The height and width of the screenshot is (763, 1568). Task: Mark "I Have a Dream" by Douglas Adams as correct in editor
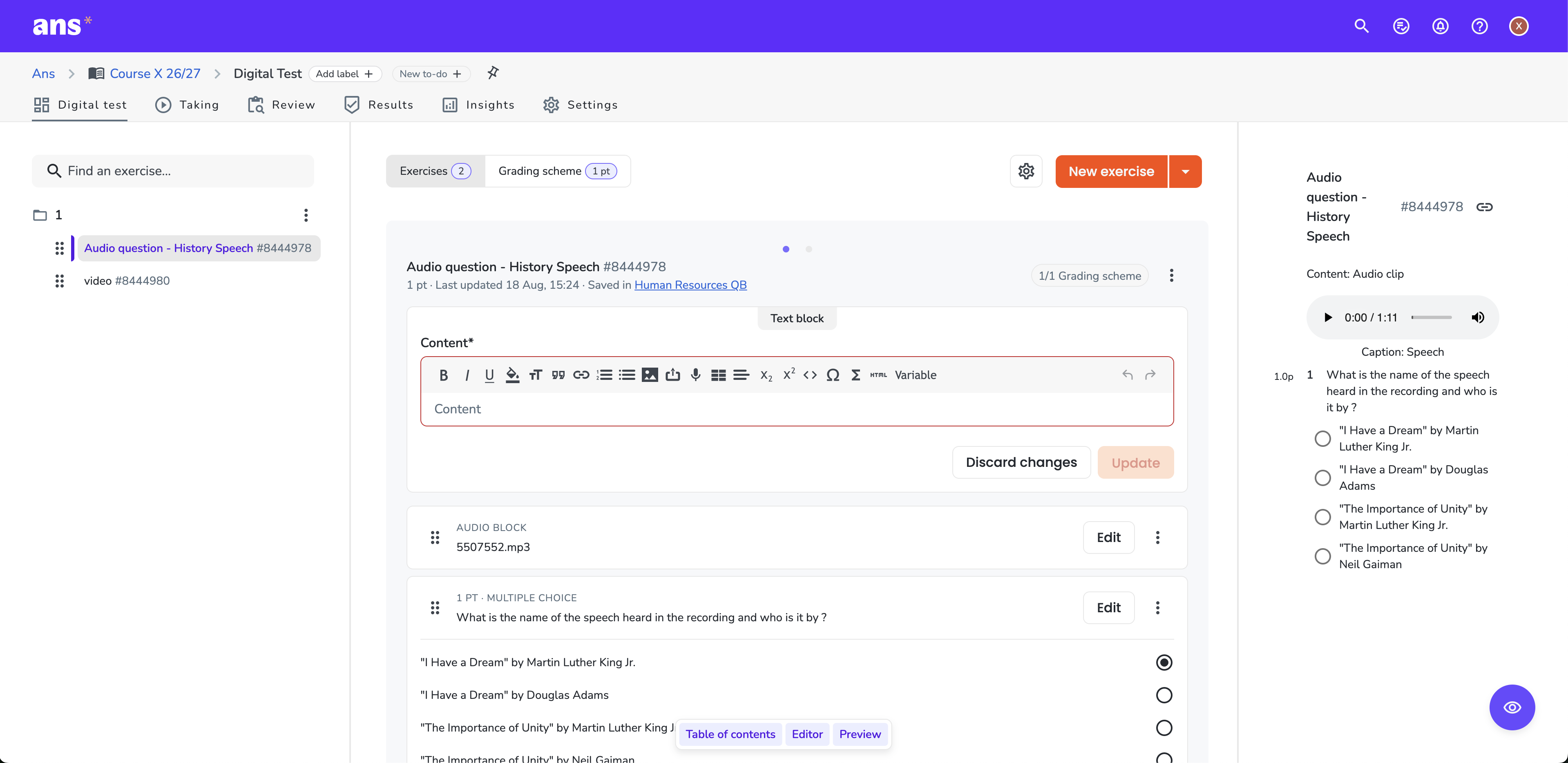pos(1164,695)
